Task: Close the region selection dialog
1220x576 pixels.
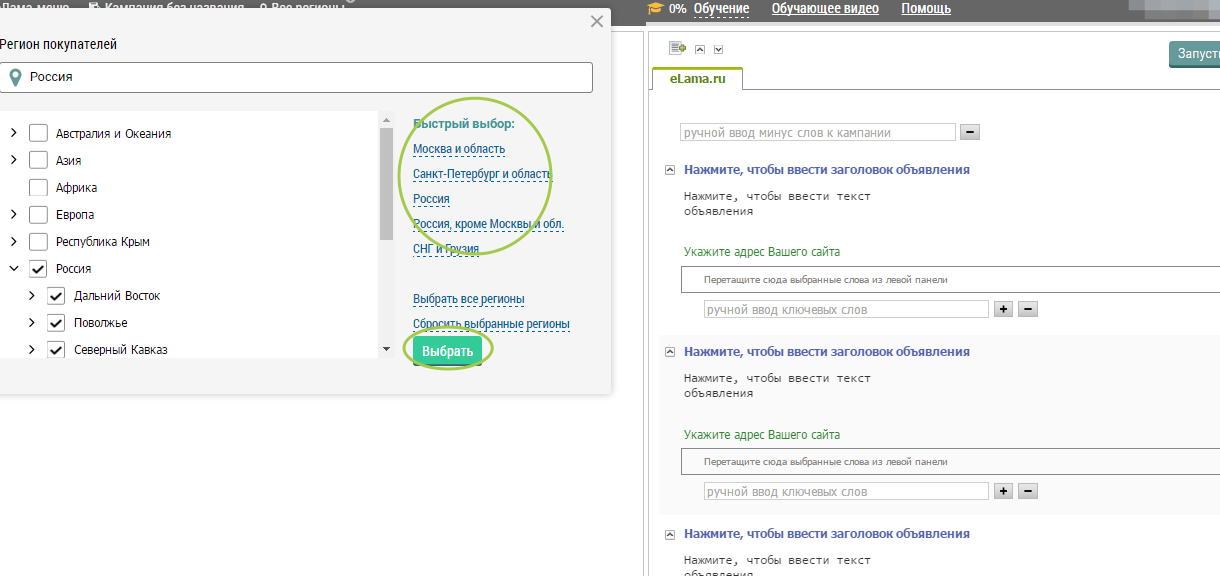Action: pos(597,21)
